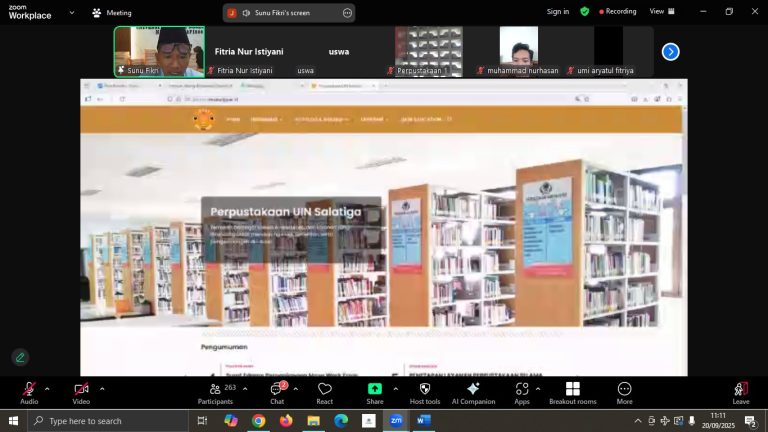Focus the taskbar search box
Screen dimensions: 768x432
108,421
